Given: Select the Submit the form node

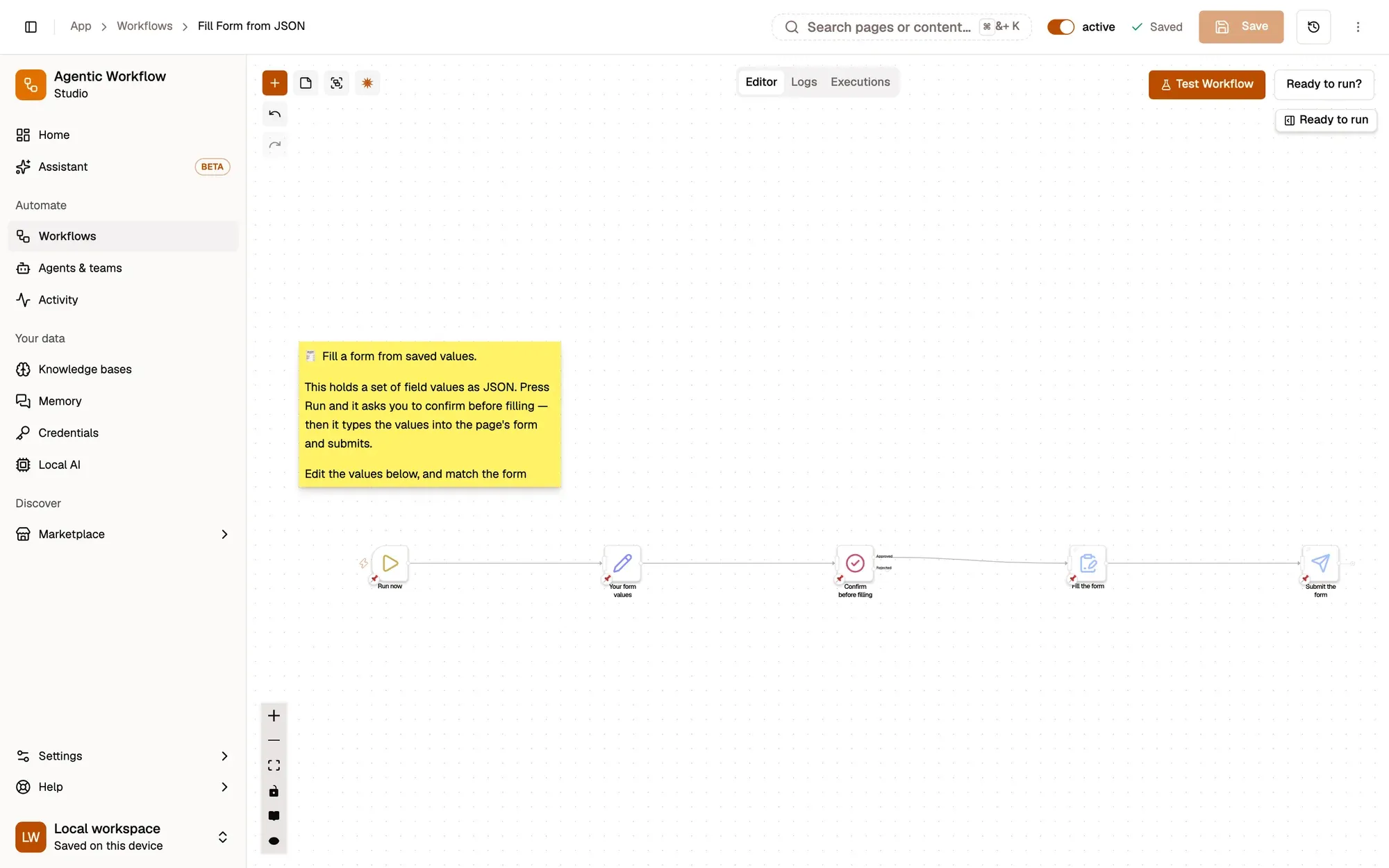Looking at the screenshot, I should [x=1320, y=563].
